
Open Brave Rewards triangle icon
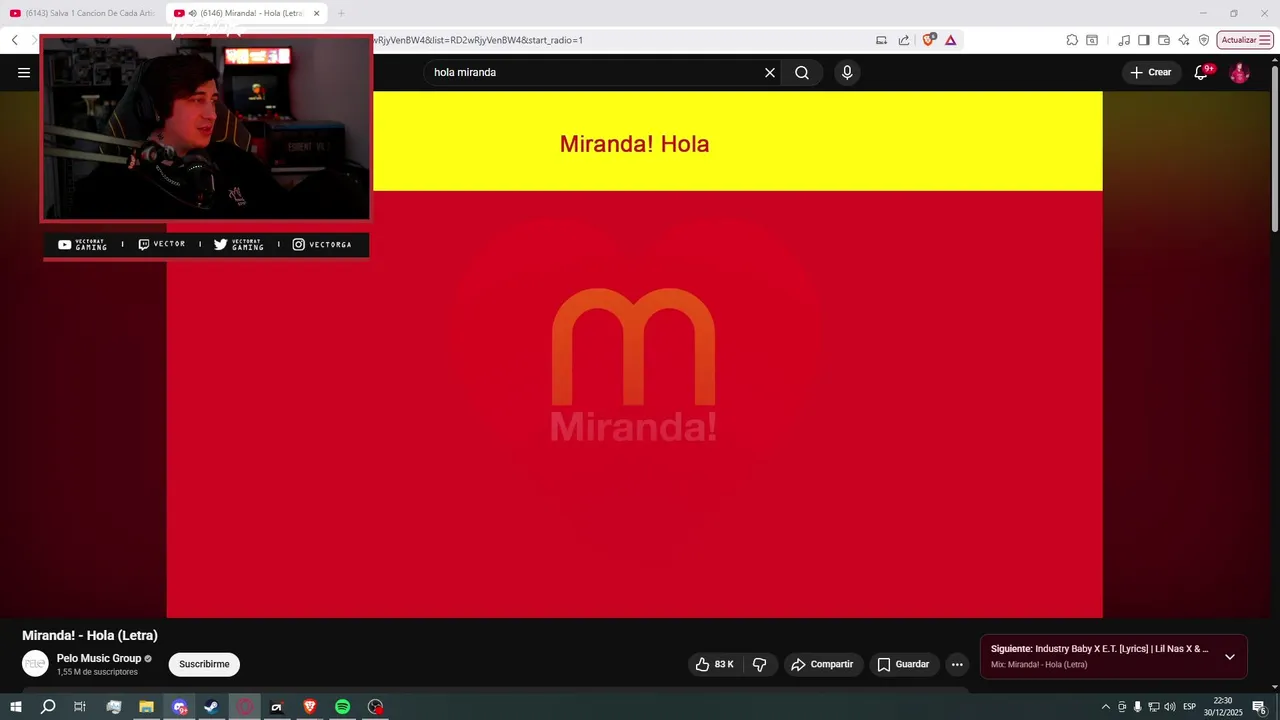[950, 40]
